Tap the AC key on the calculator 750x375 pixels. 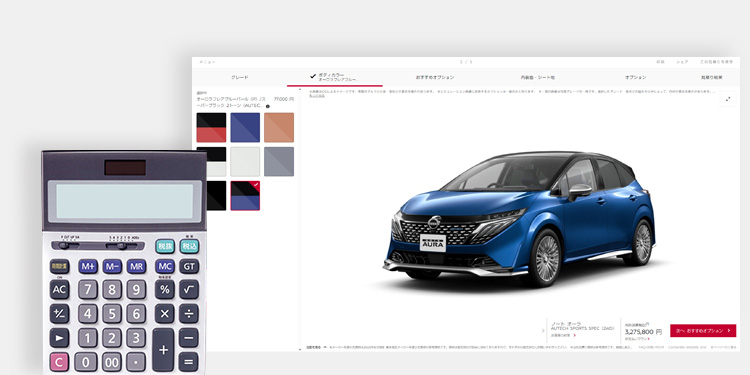coord(59,289)
